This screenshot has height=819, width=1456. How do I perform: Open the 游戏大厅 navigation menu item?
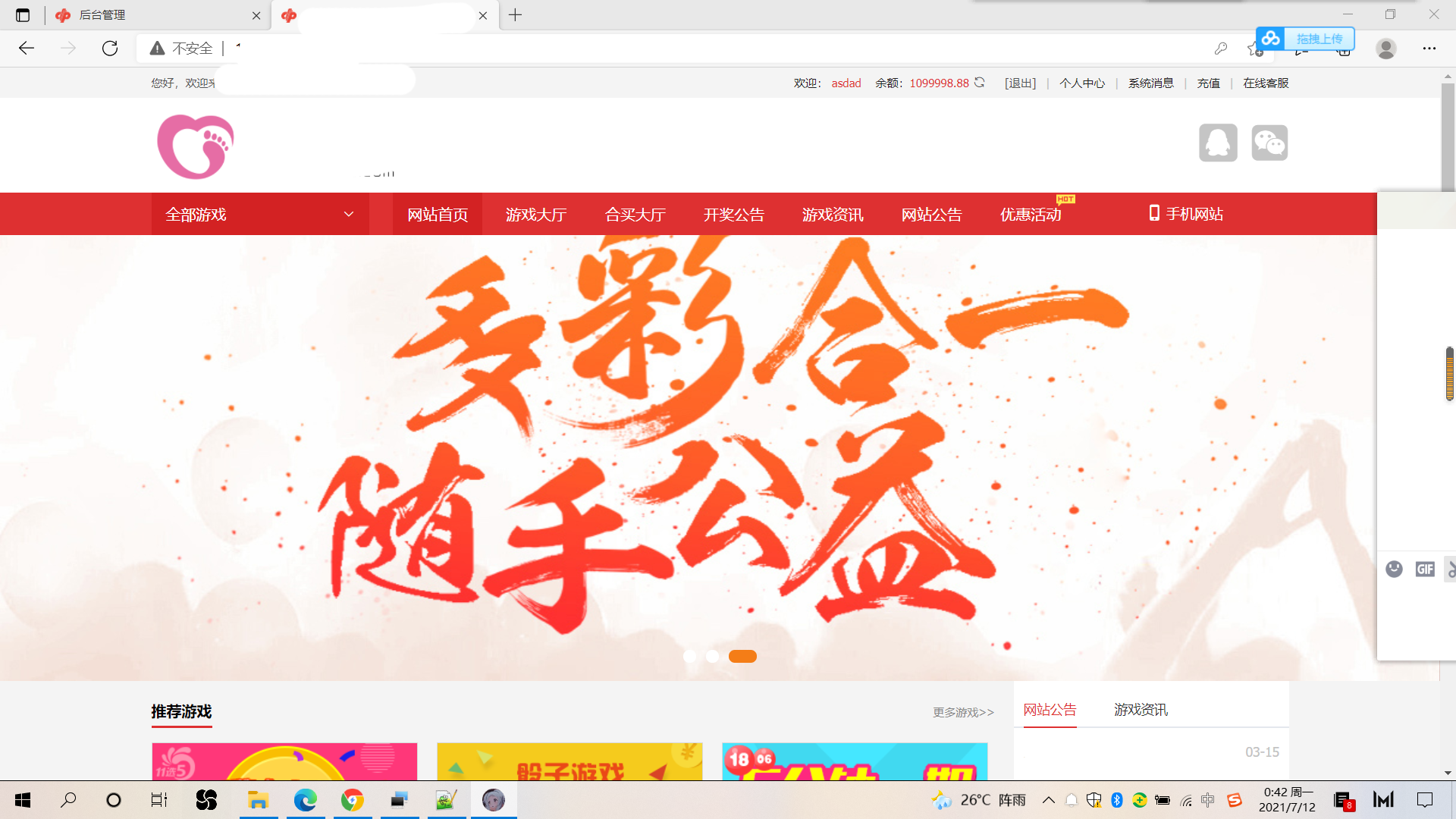536,215
